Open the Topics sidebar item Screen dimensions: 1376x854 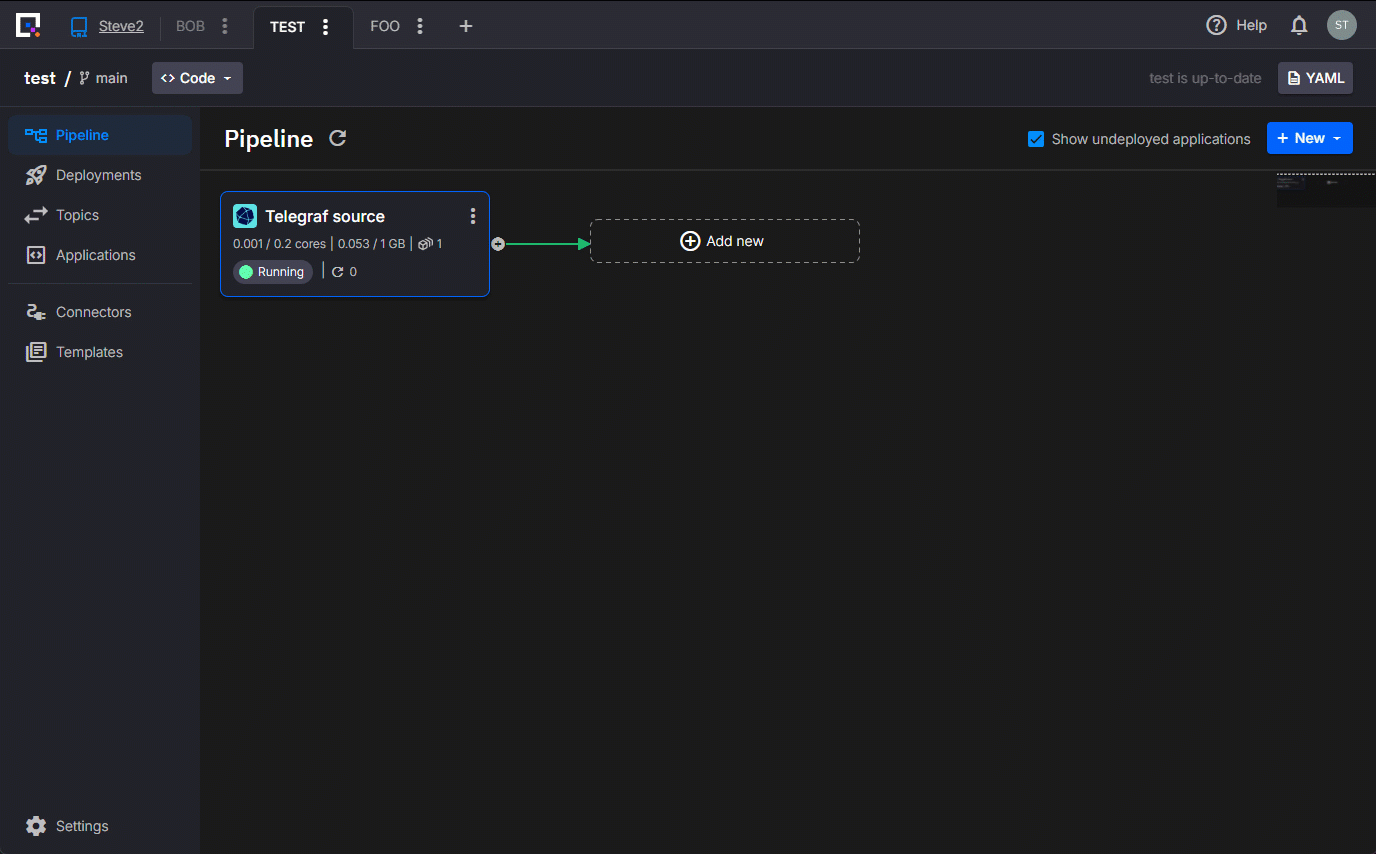[77, 215]
